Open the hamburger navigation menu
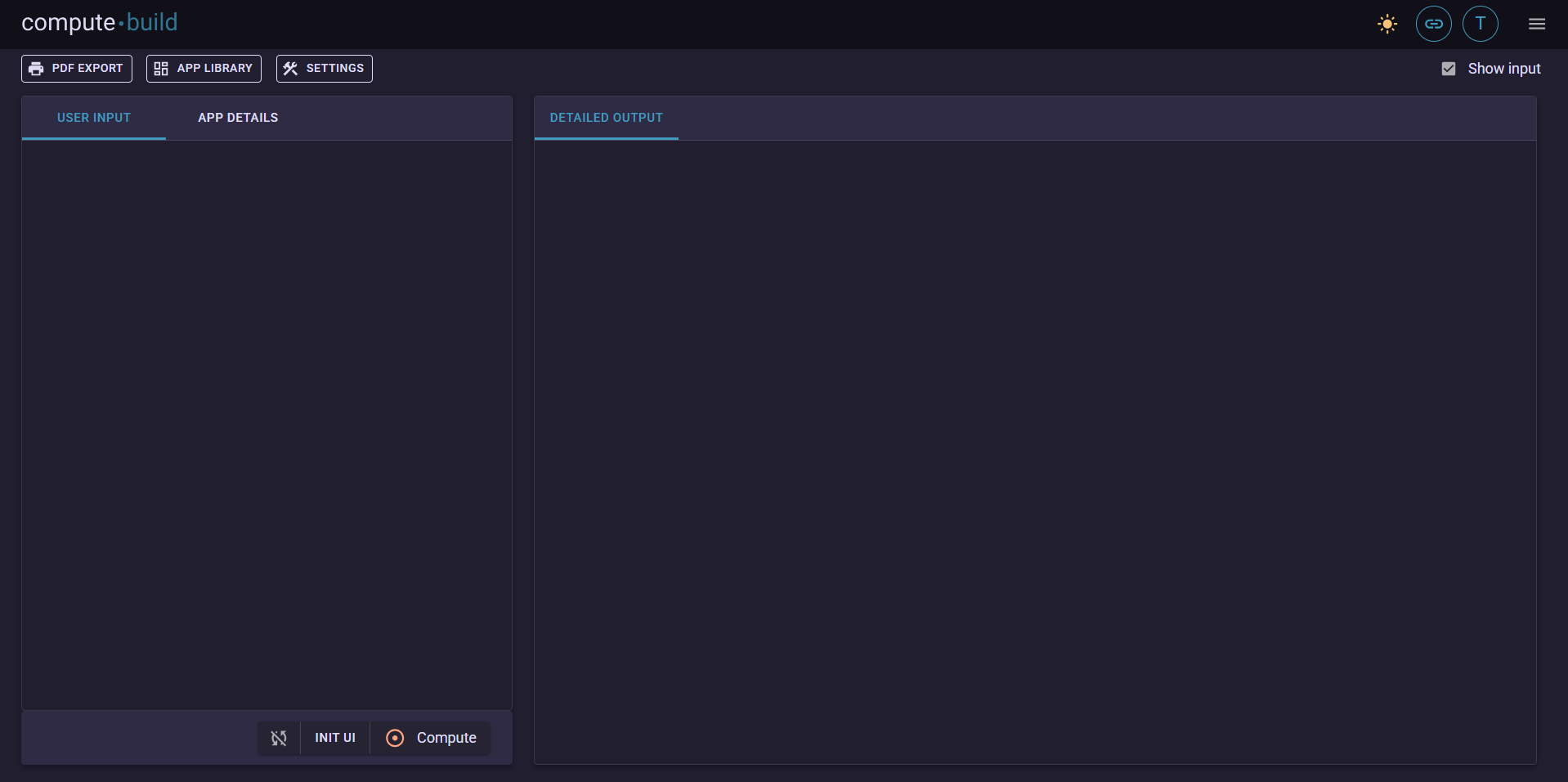 click(x=1537, y=24)
